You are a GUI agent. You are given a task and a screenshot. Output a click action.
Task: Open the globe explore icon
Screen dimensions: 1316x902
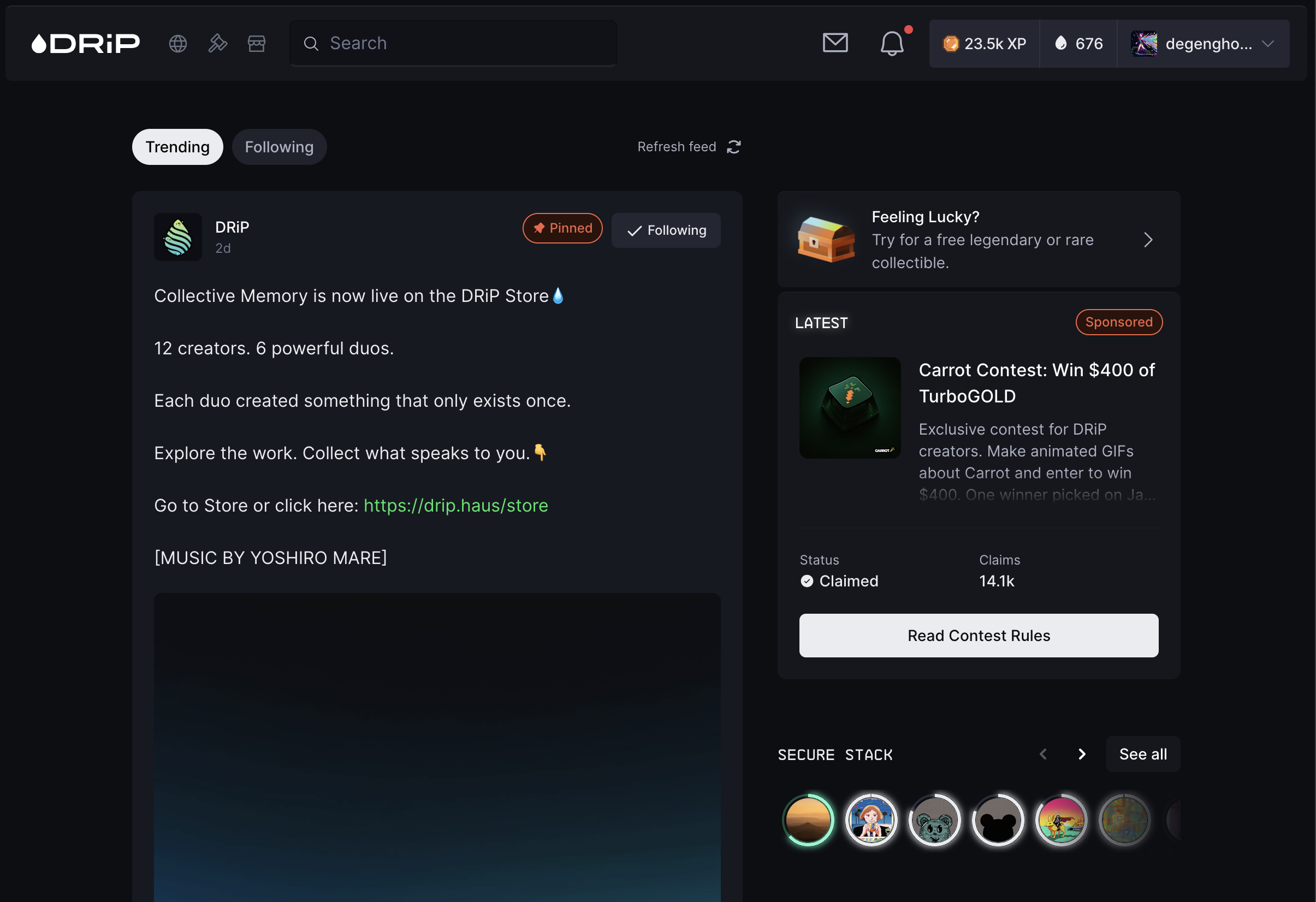[x=178, y=44]
